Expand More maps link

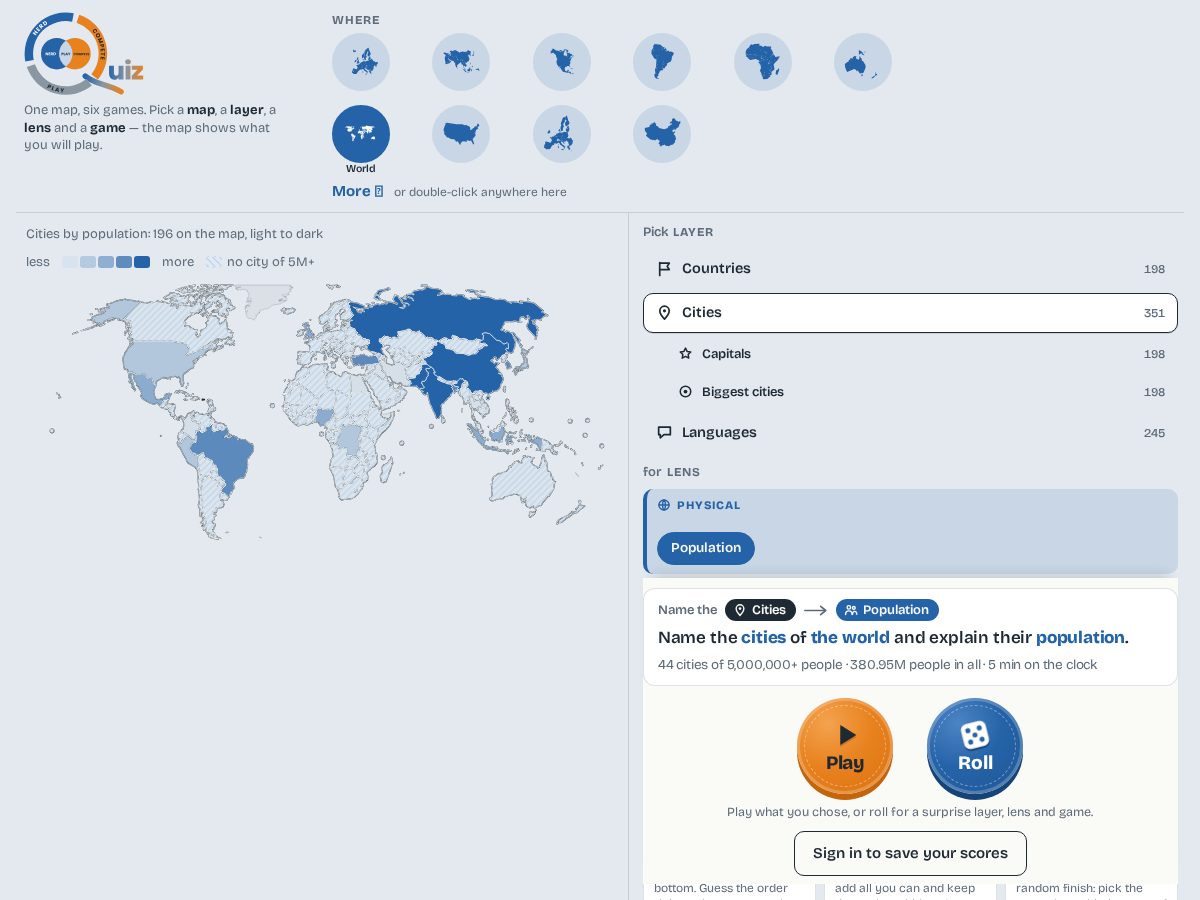pos(357,191)
